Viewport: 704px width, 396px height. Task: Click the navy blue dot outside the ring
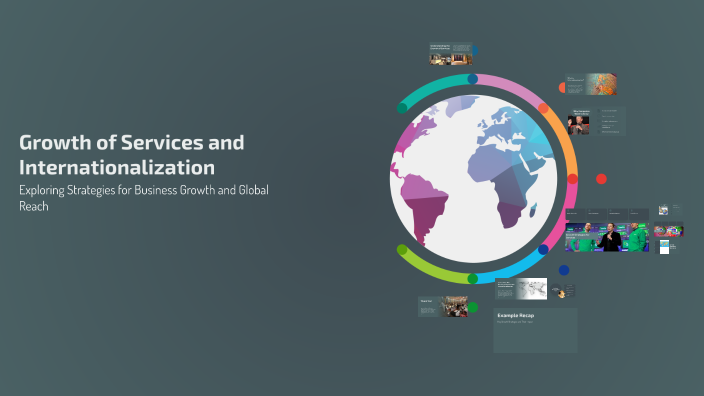tap(564, 270)
